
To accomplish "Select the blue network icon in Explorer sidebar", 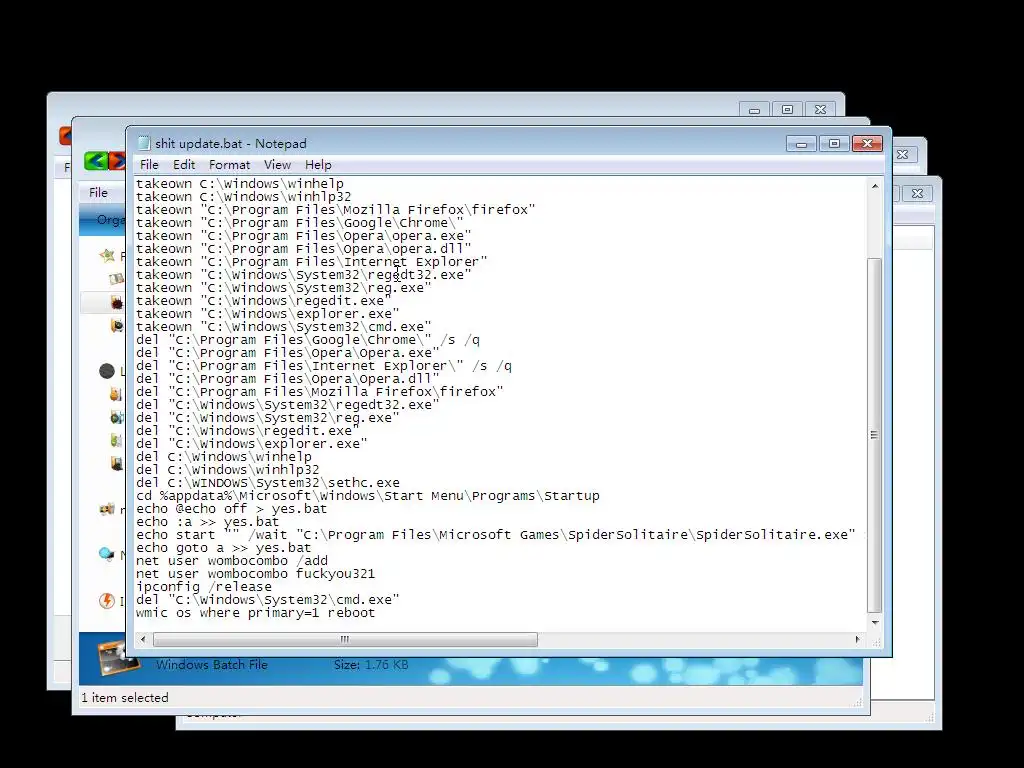I will (x=106, y=554).
